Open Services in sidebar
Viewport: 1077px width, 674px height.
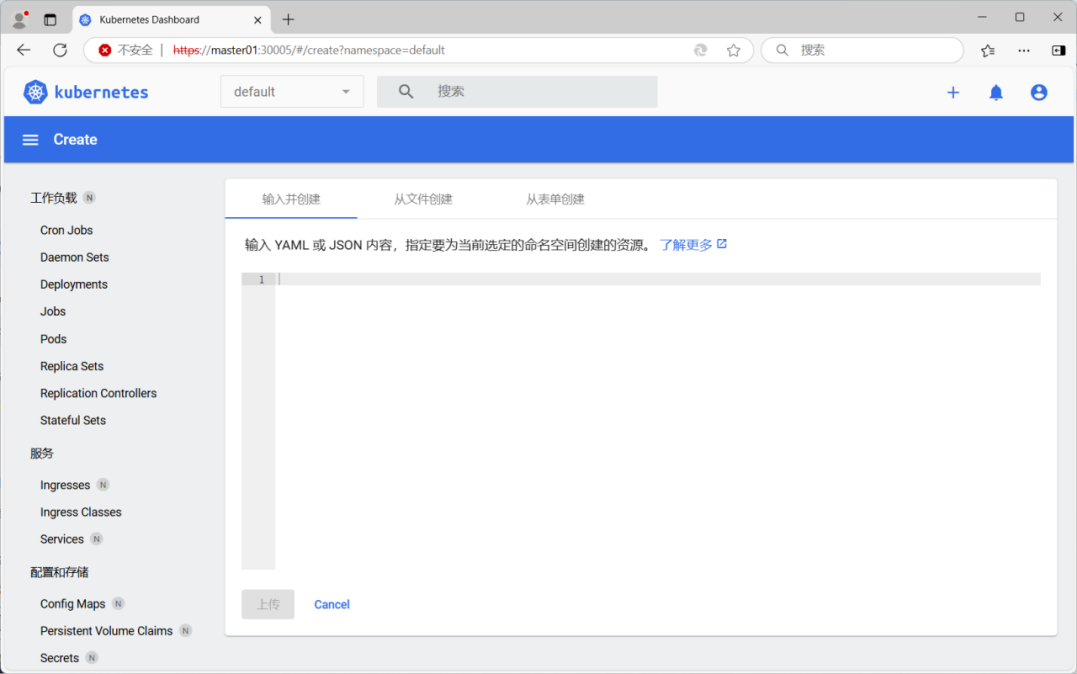point(62,539)
